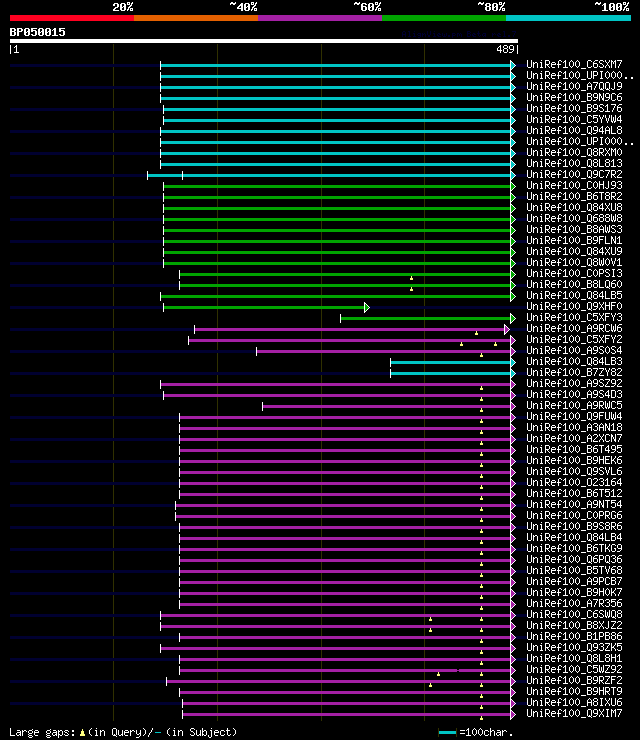Image resolution: width=640 pixels, height=740 pixels.
Task: Click the cyan ~100% identity legend bar
Action: click(568, 18)
